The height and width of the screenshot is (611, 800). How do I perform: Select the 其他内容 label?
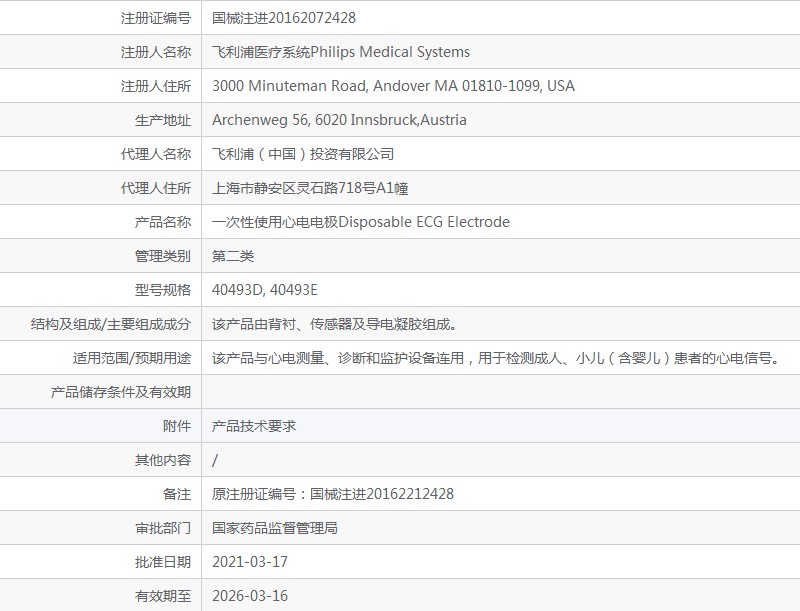point(163,460)
